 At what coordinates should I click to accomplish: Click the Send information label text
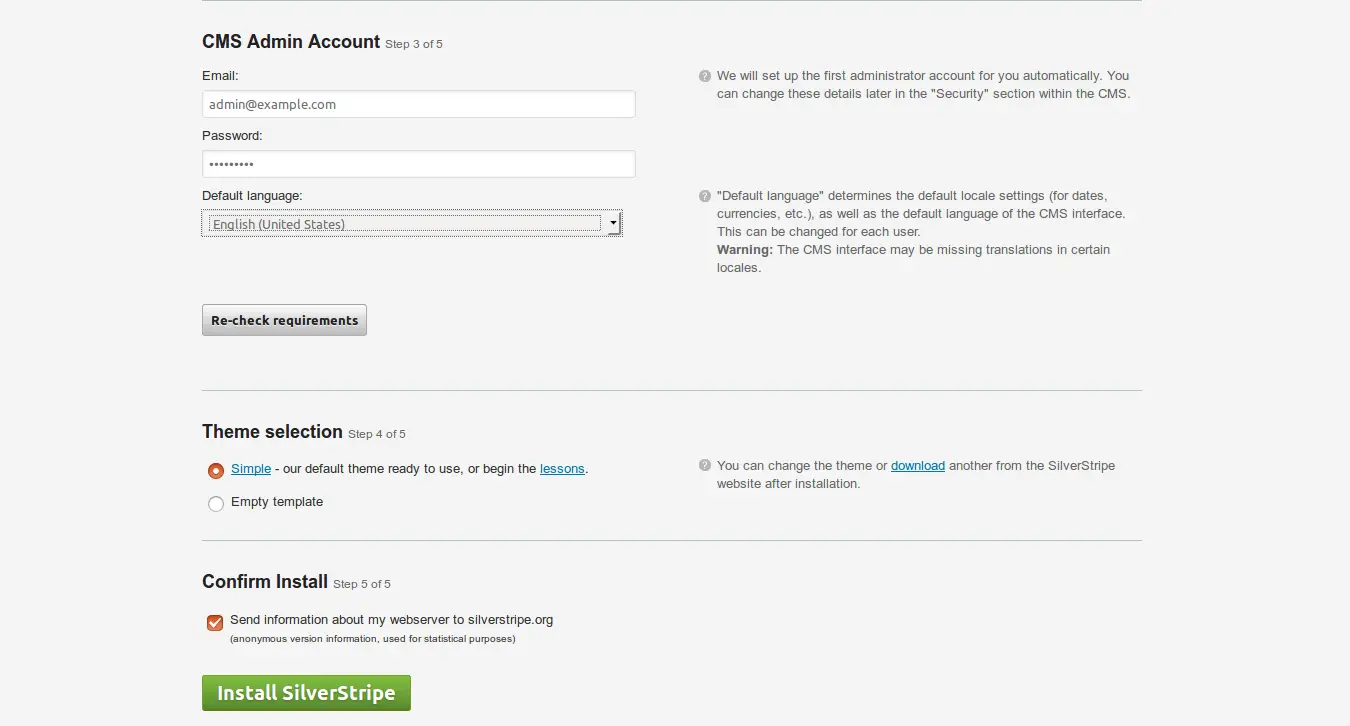[x=391, y=620]
